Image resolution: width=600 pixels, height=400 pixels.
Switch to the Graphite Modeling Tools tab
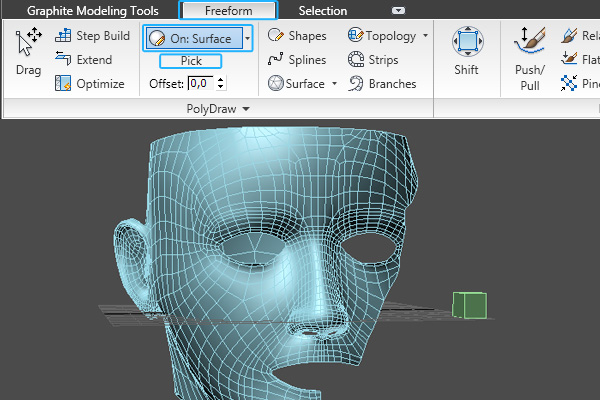92,11
